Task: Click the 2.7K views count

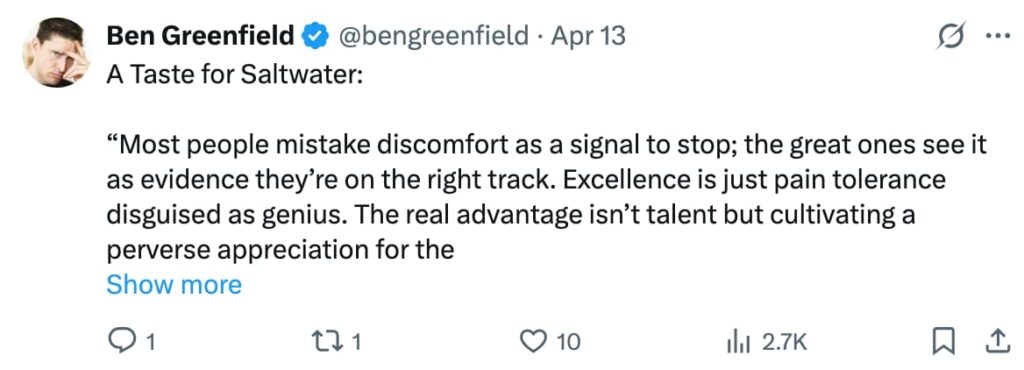Action: (784, 342)
